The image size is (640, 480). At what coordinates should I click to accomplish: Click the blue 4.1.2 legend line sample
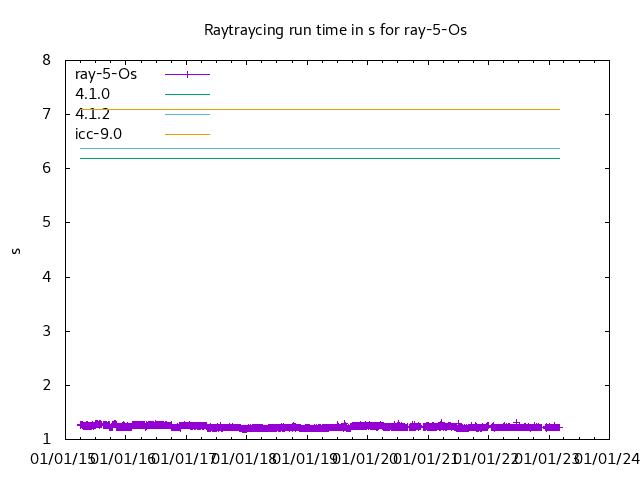(x=187, y=114)
